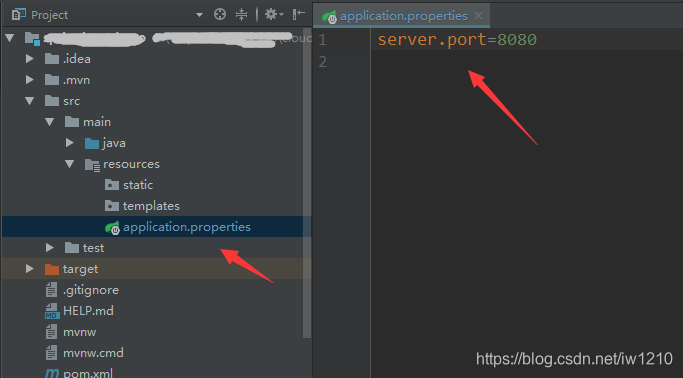The image size is (683, 378).
Task: Select templates in the project tree
Action: tap(151, 206)
